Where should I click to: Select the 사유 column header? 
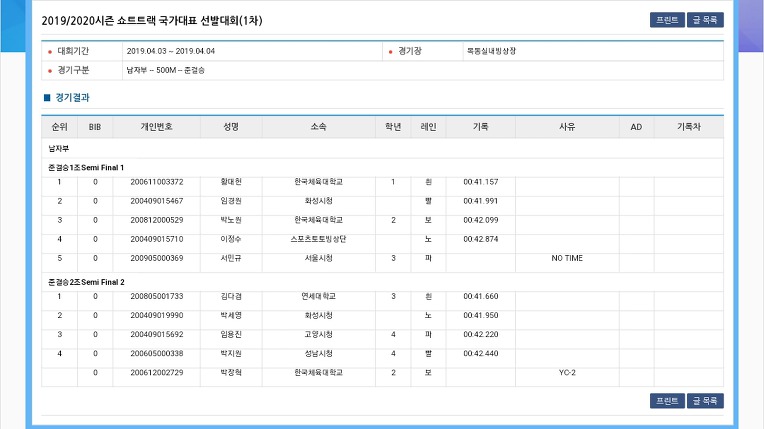pyautogui.click(x=567, y=127)
